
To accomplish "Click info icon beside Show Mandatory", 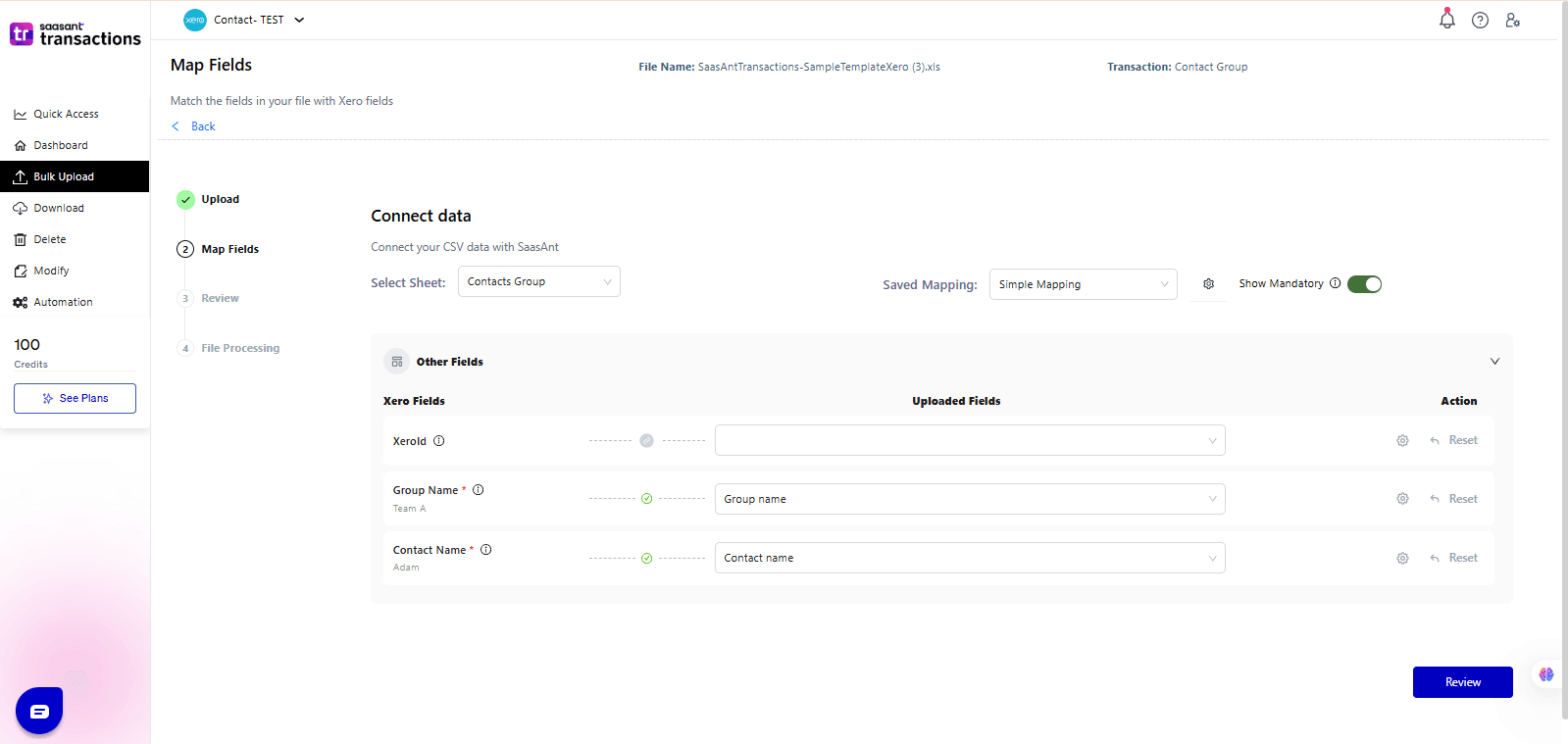I will [1335, 283].
